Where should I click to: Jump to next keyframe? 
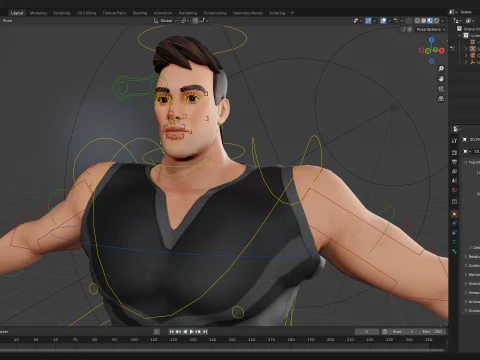coord(198,332)
